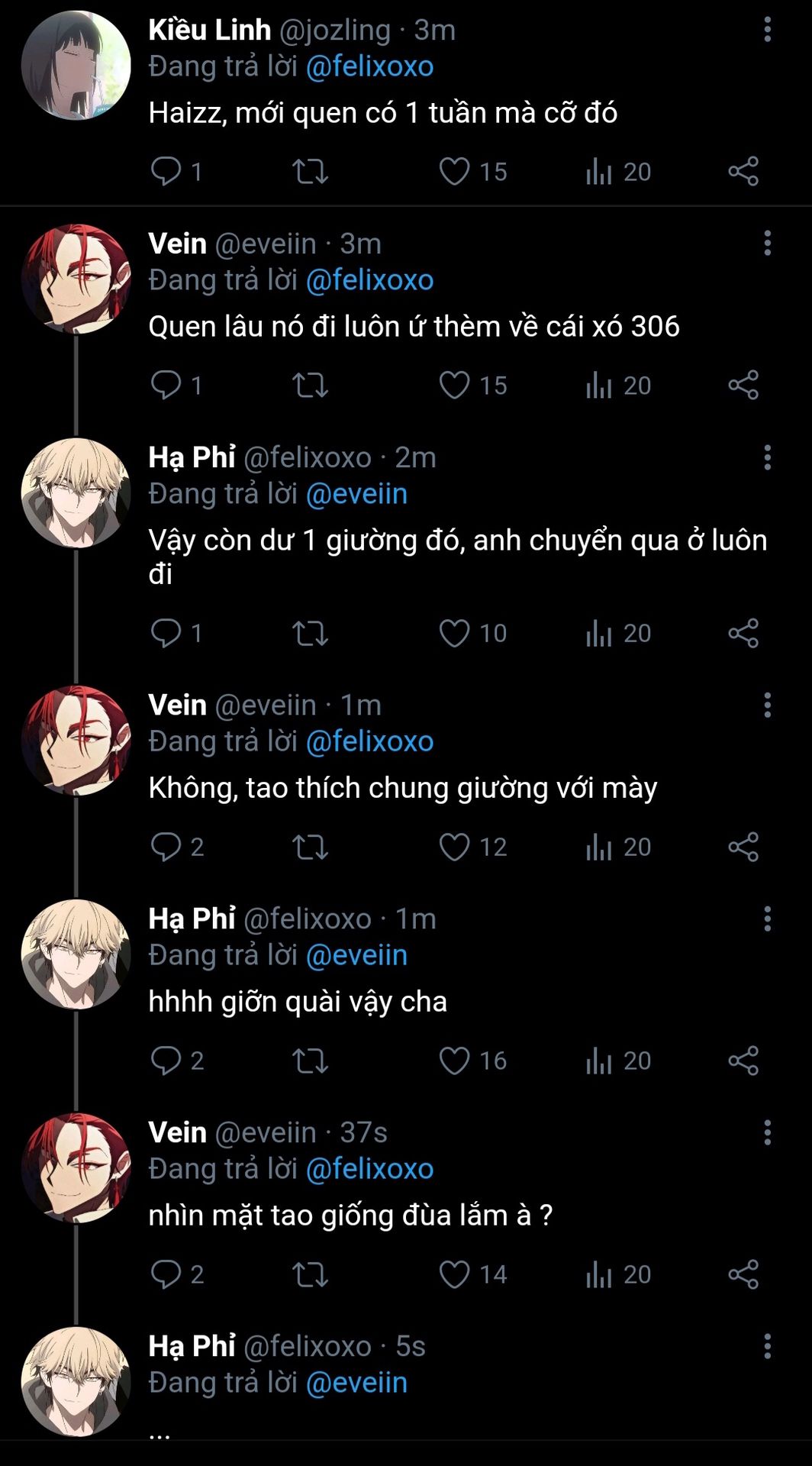Like Hạ Phỉ's 'giỡn quài vậy cha' tweet
The height and width of the screenshot is (1466, 812).
click(455, 1061)
